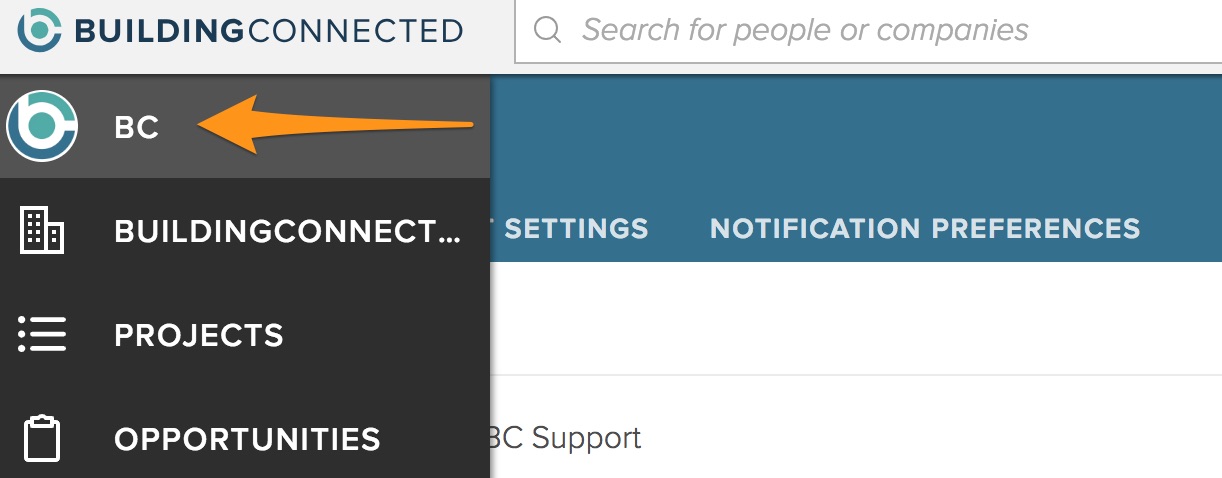Click the Projects list icon
Screen dimensions: 1222x478
click(42, 334)
